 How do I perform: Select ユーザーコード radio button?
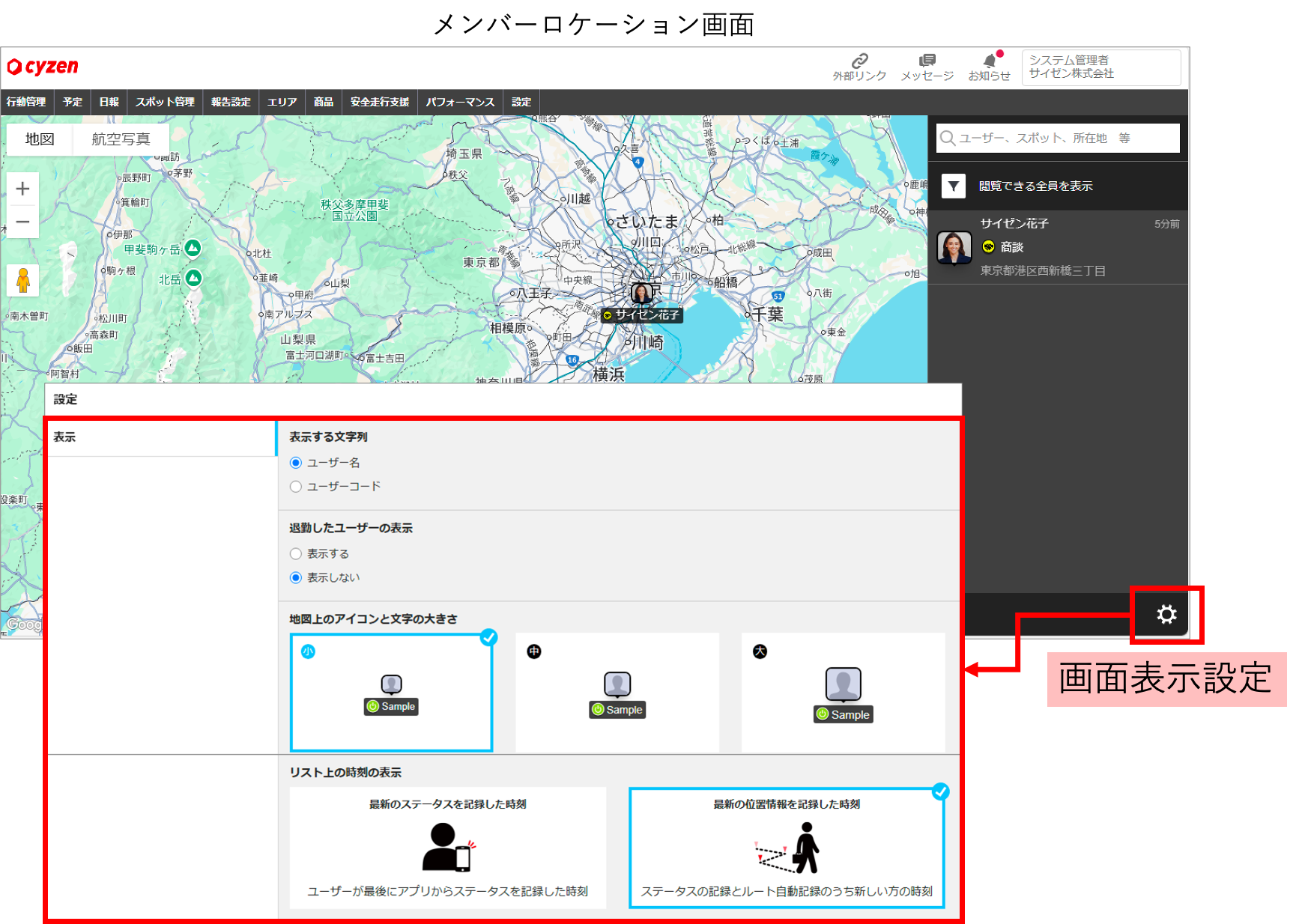pos(296,487)
